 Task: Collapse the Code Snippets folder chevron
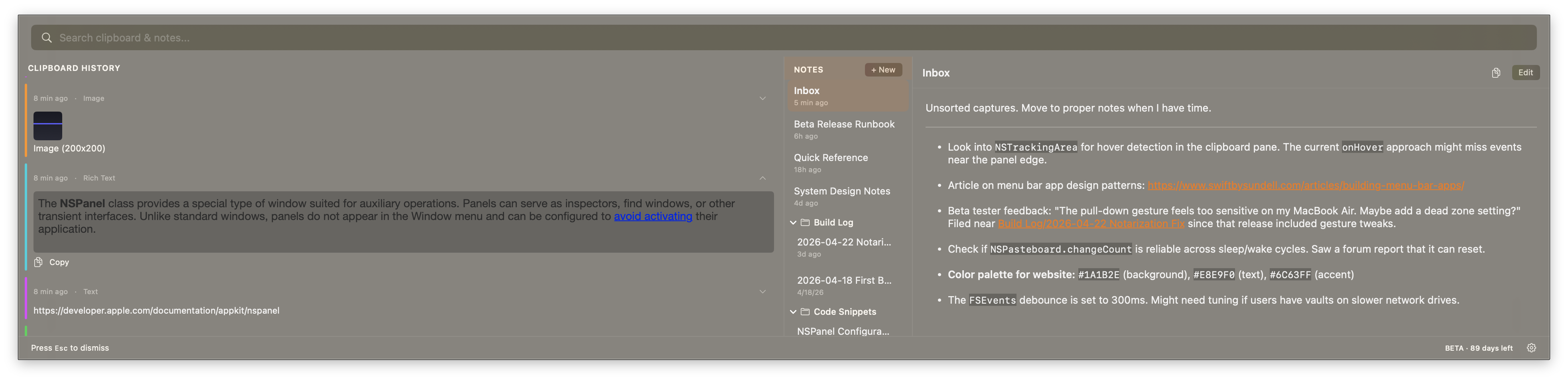pos(792,312)
